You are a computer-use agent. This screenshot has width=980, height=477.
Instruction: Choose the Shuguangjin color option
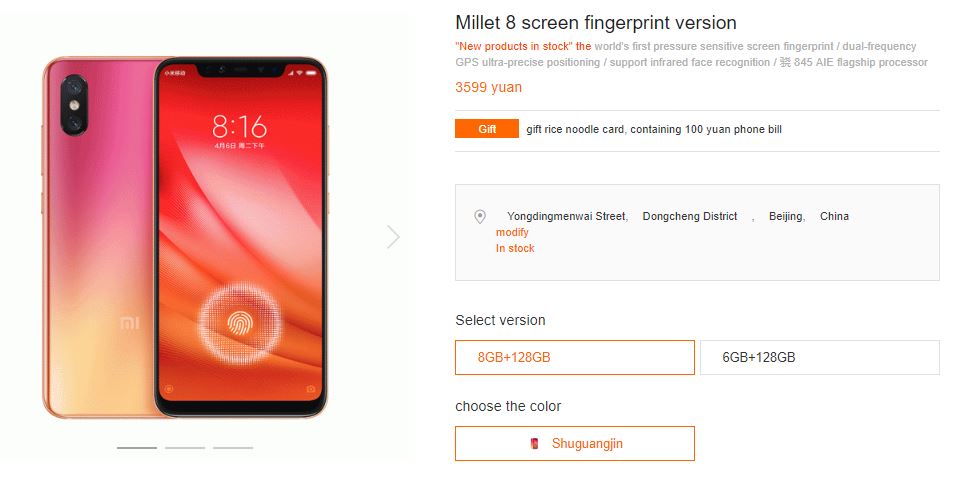[574, 444]
